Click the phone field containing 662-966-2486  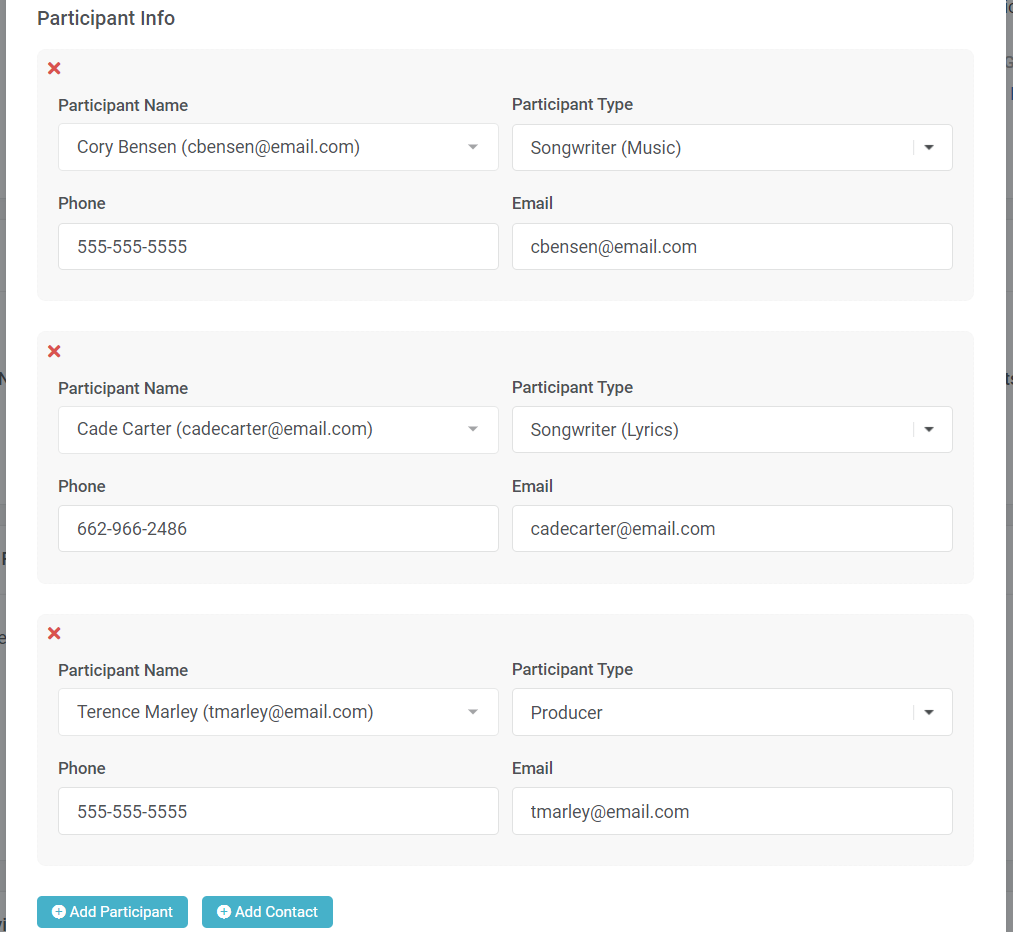pyautogui.click(x=278, y=529)
